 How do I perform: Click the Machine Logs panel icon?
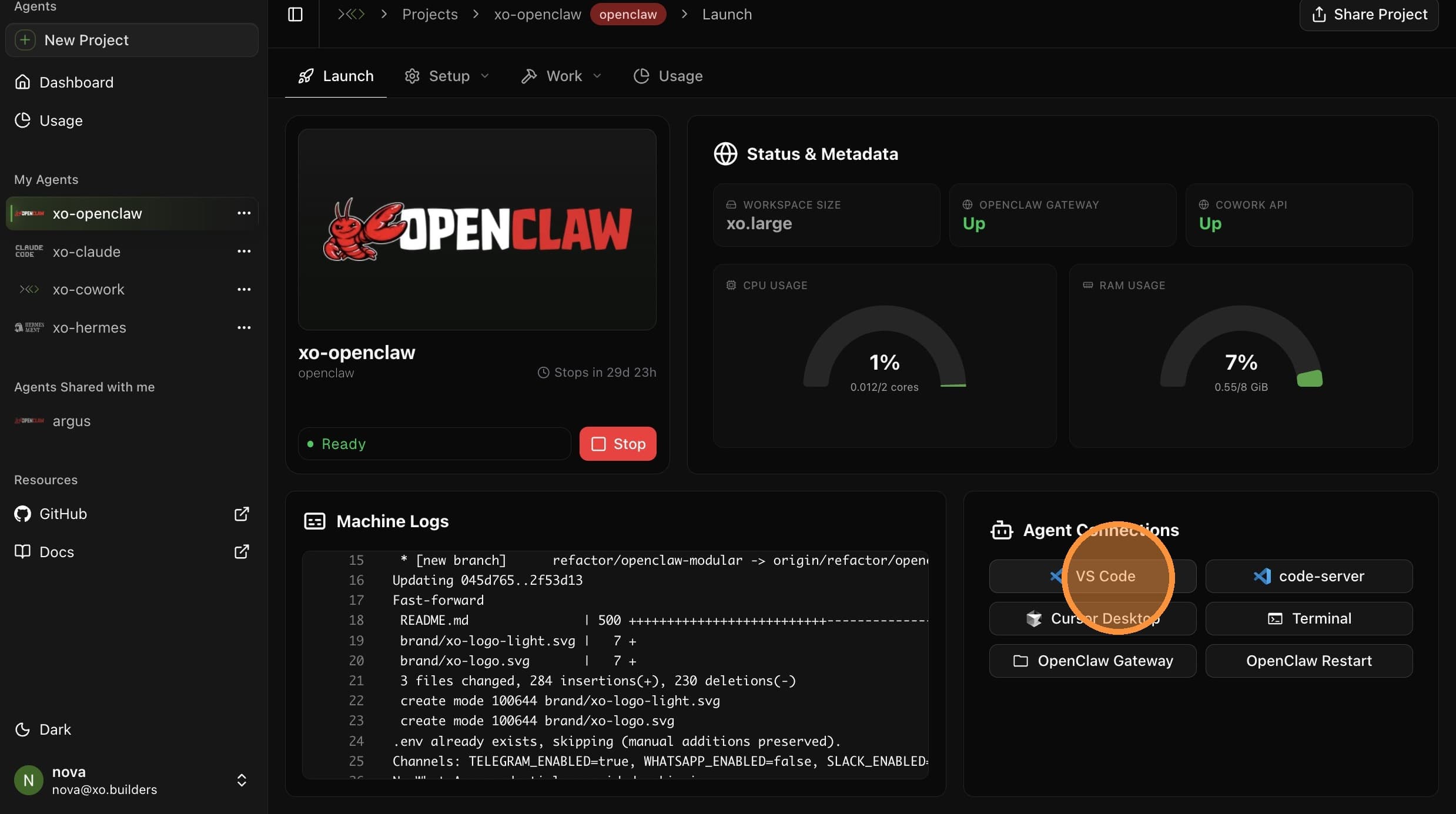(314, 521)
